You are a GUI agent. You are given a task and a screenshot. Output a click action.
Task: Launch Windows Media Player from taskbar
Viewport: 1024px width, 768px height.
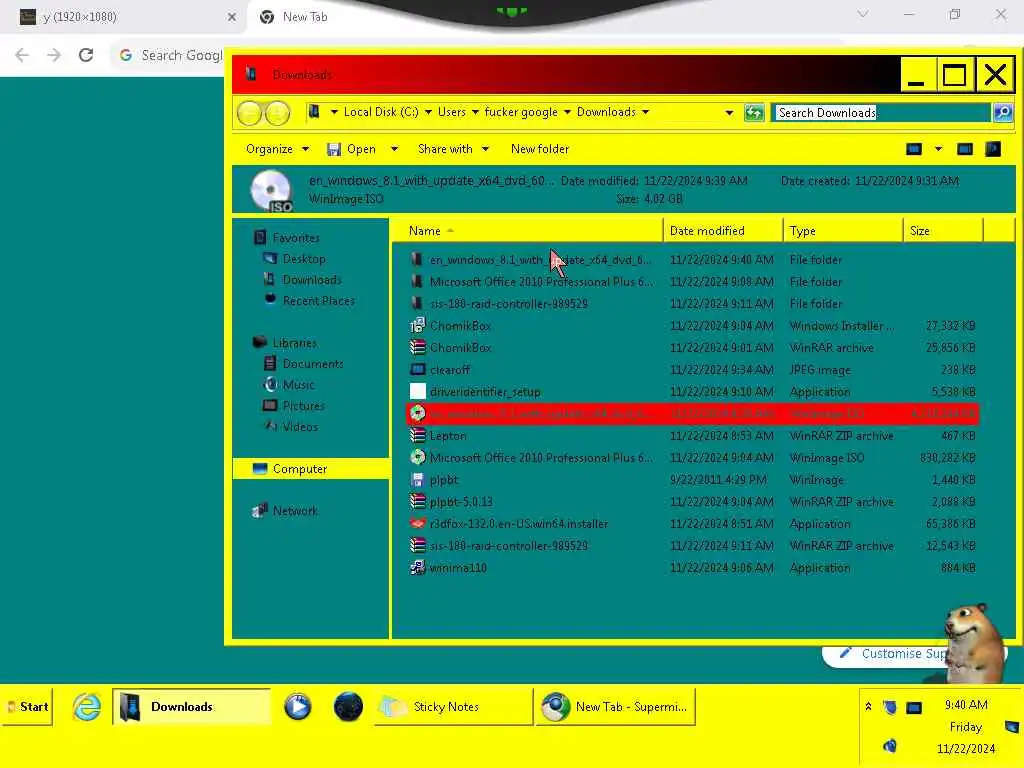pyautogui.click(x=298, y=707)
